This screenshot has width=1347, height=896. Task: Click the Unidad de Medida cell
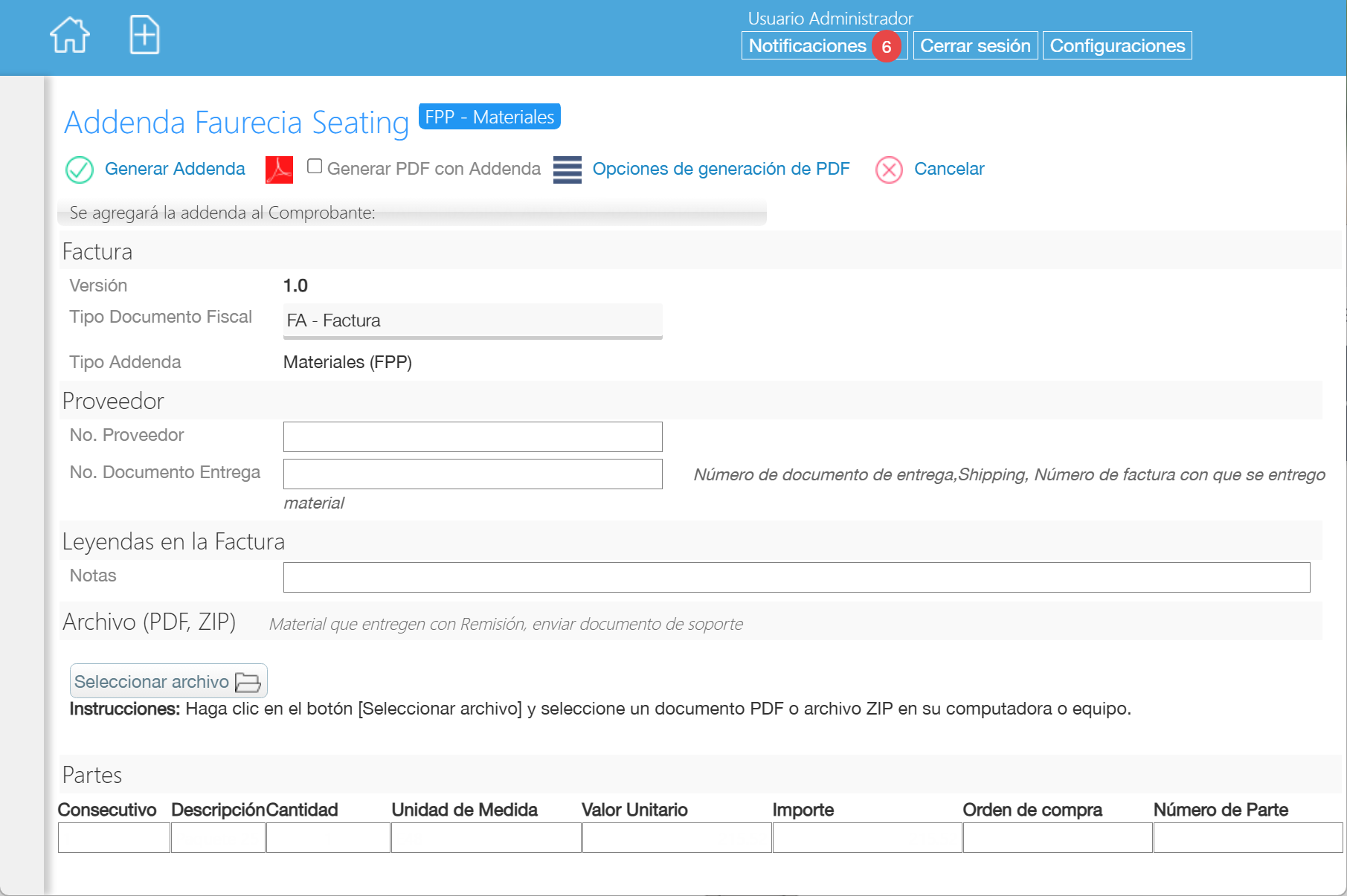pyautogui.click(x=486, y=838)
